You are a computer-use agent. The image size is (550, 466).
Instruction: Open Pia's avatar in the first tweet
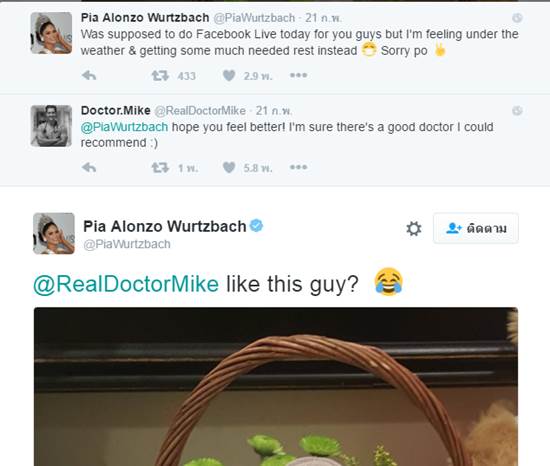[x=51, y=33]
